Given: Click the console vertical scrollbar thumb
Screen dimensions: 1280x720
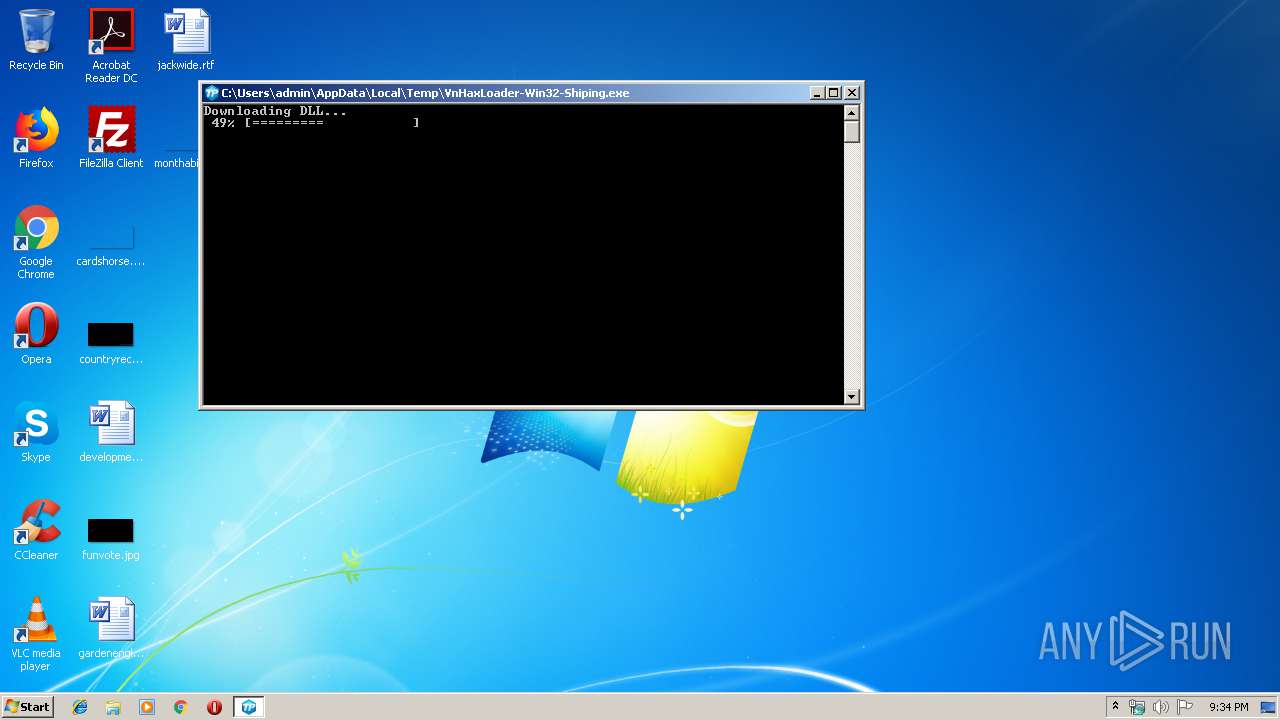Looking at the screenshot, I should (x=852, y=131).
